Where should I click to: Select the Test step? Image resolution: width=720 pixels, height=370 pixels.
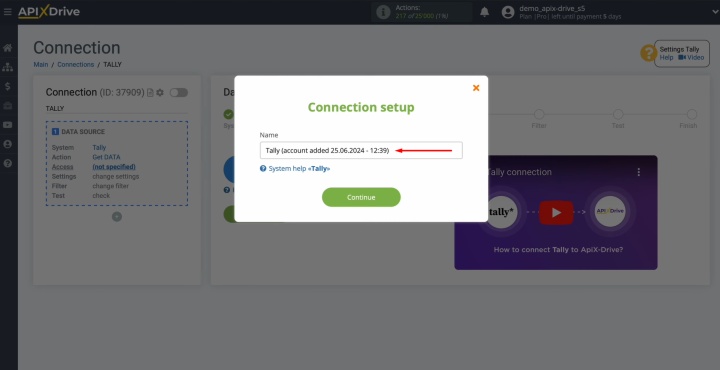[x=618, y=114]
